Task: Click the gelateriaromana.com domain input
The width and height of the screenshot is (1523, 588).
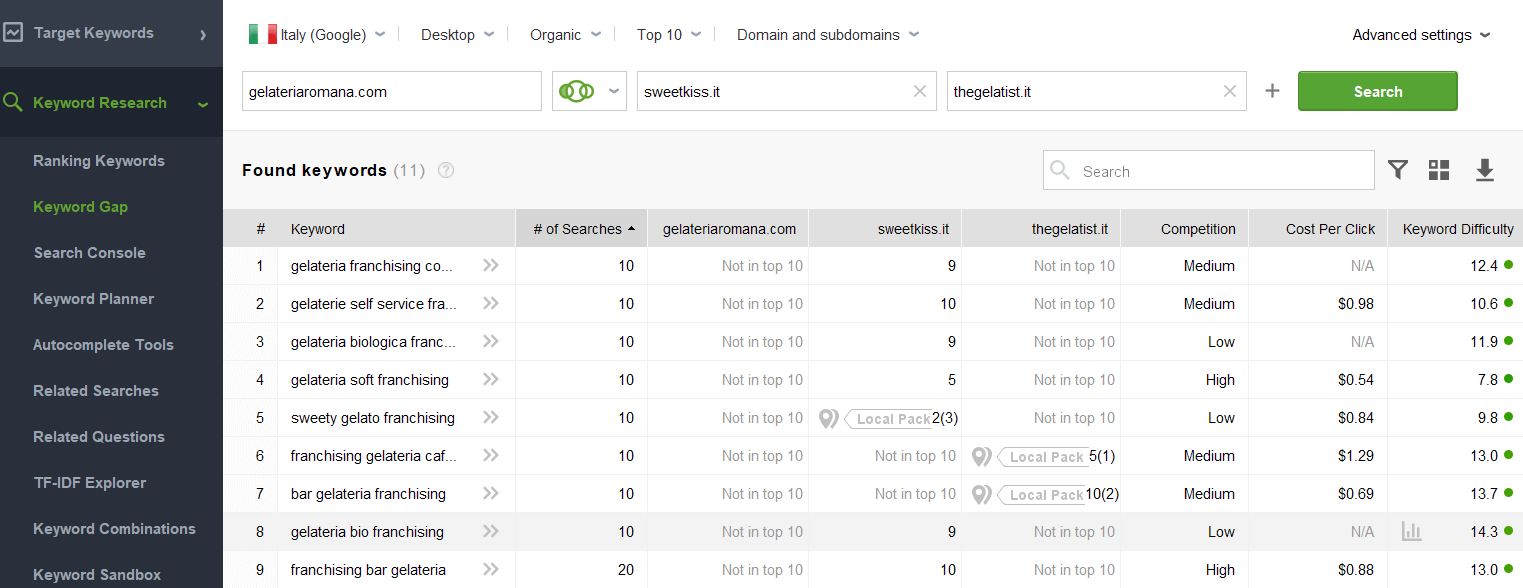Action: [x=392, y=91]
